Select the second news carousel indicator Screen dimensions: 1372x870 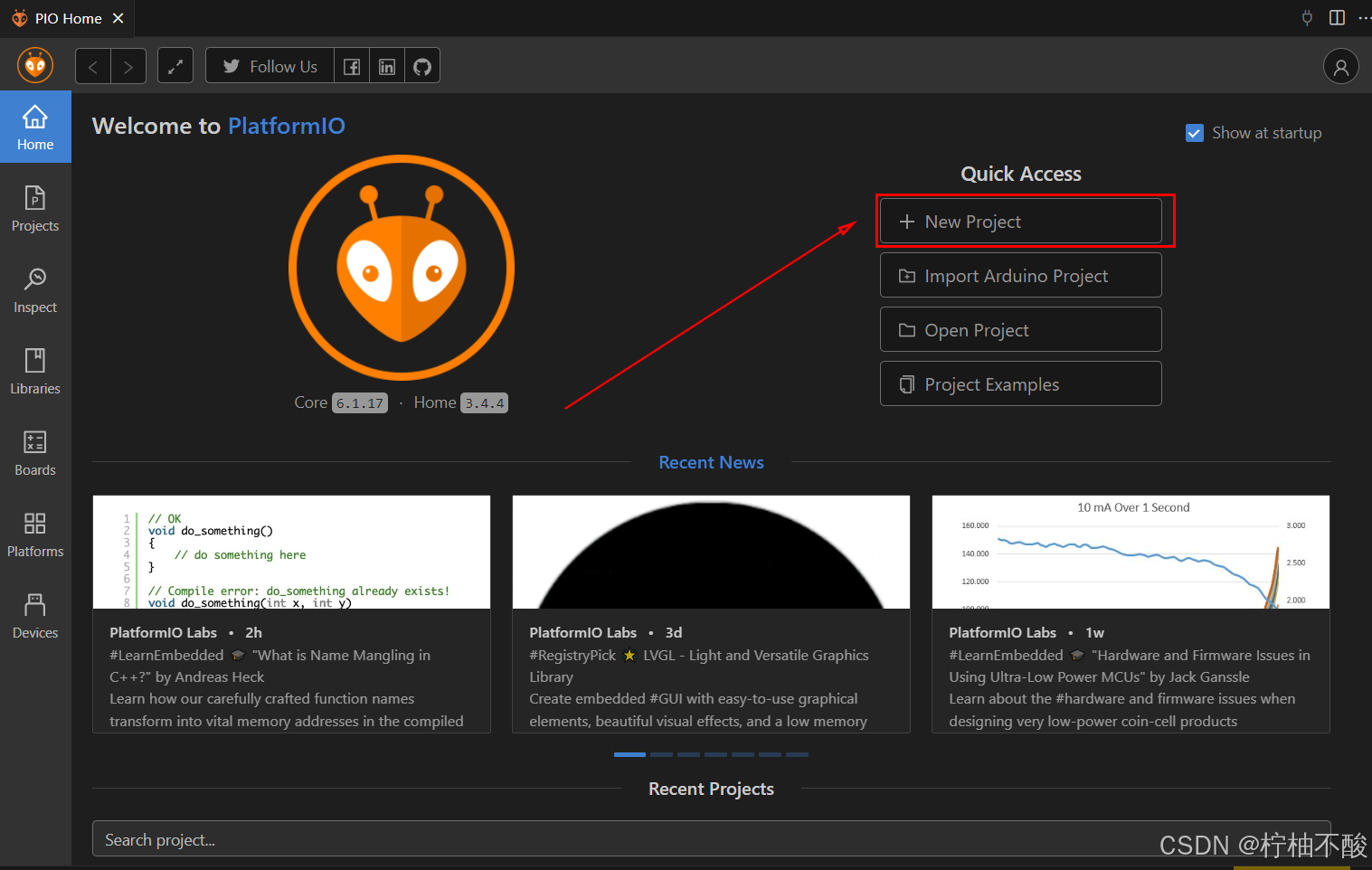pos(661,754)
